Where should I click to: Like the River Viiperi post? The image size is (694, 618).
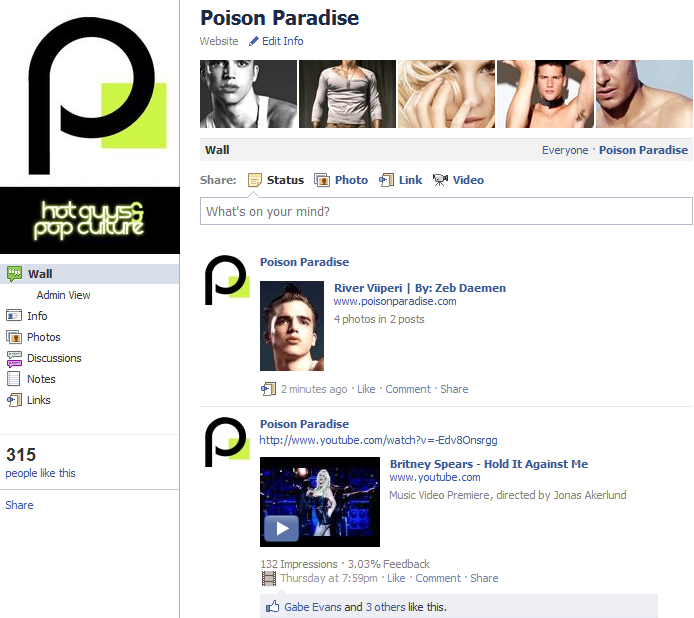366,389
